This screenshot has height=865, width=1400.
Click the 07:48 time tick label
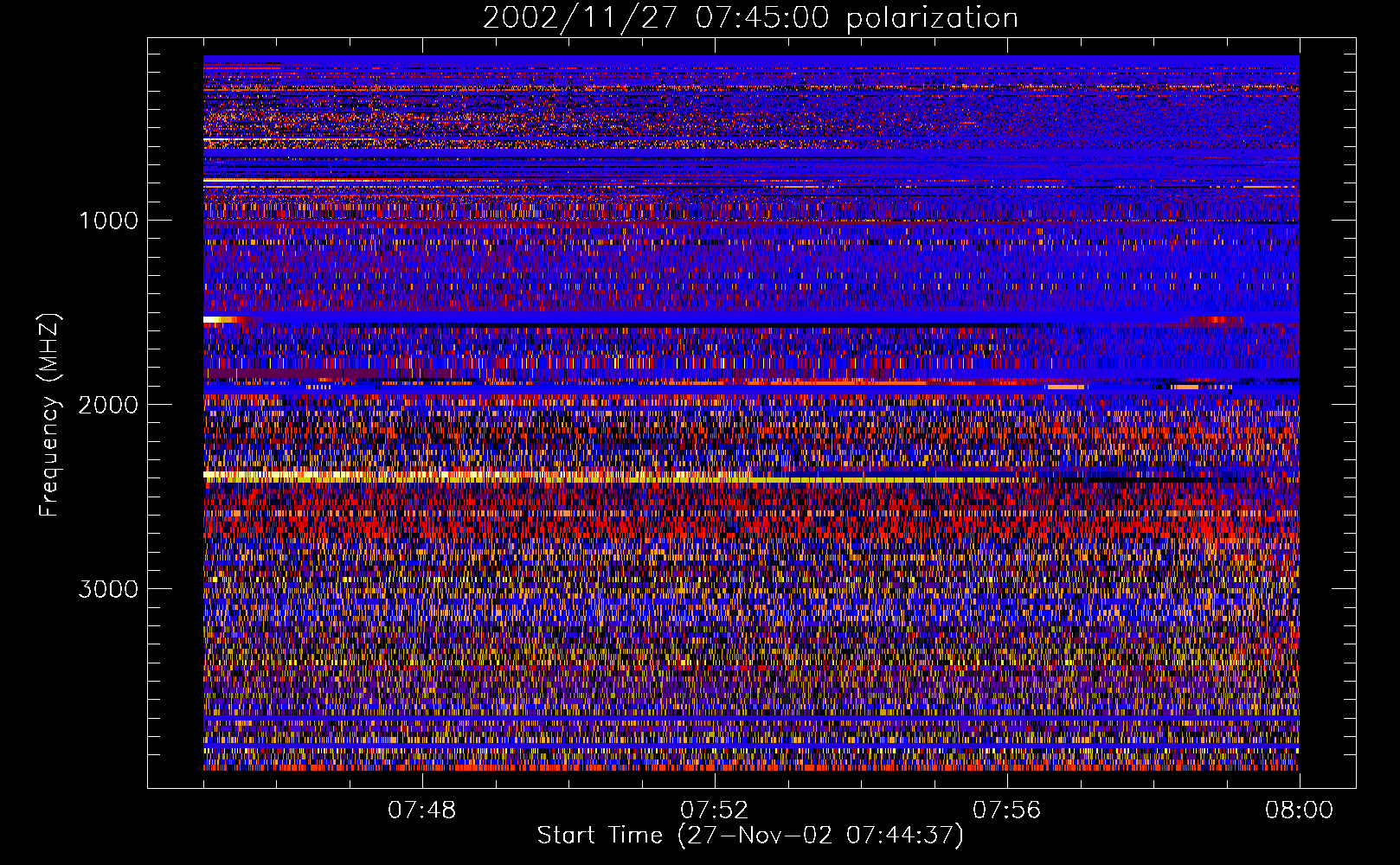(x=421, y=811)
